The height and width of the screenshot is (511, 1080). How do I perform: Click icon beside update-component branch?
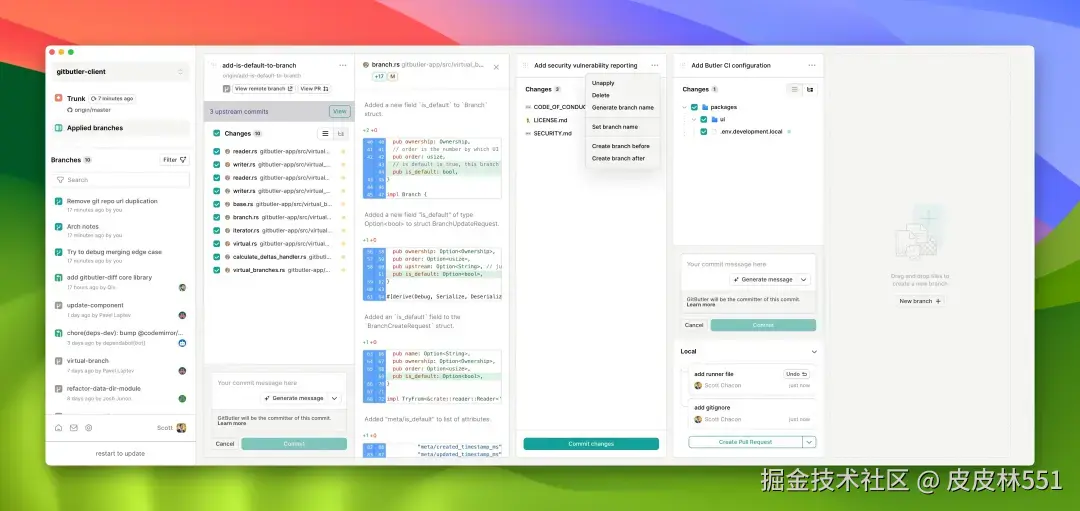pos(59,305)
